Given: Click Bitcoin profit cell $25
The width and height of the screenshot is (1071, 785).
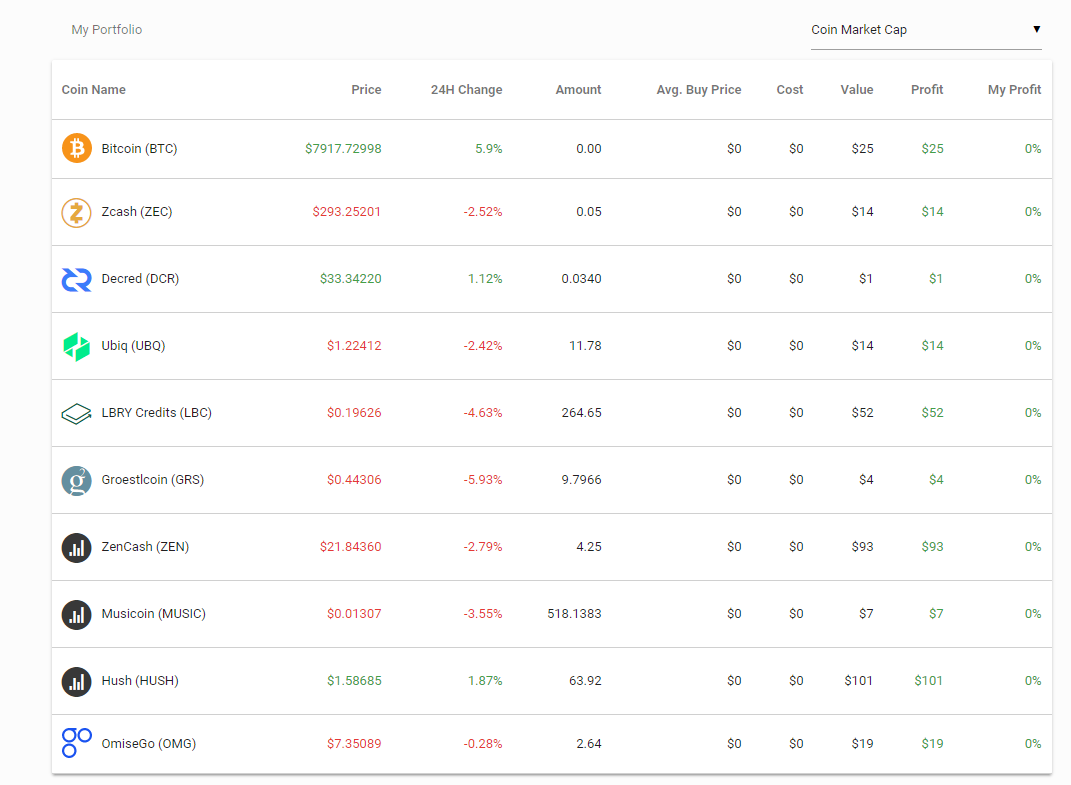Looking at the screenshot, I should pyautogui.click(x=932, y=148).
